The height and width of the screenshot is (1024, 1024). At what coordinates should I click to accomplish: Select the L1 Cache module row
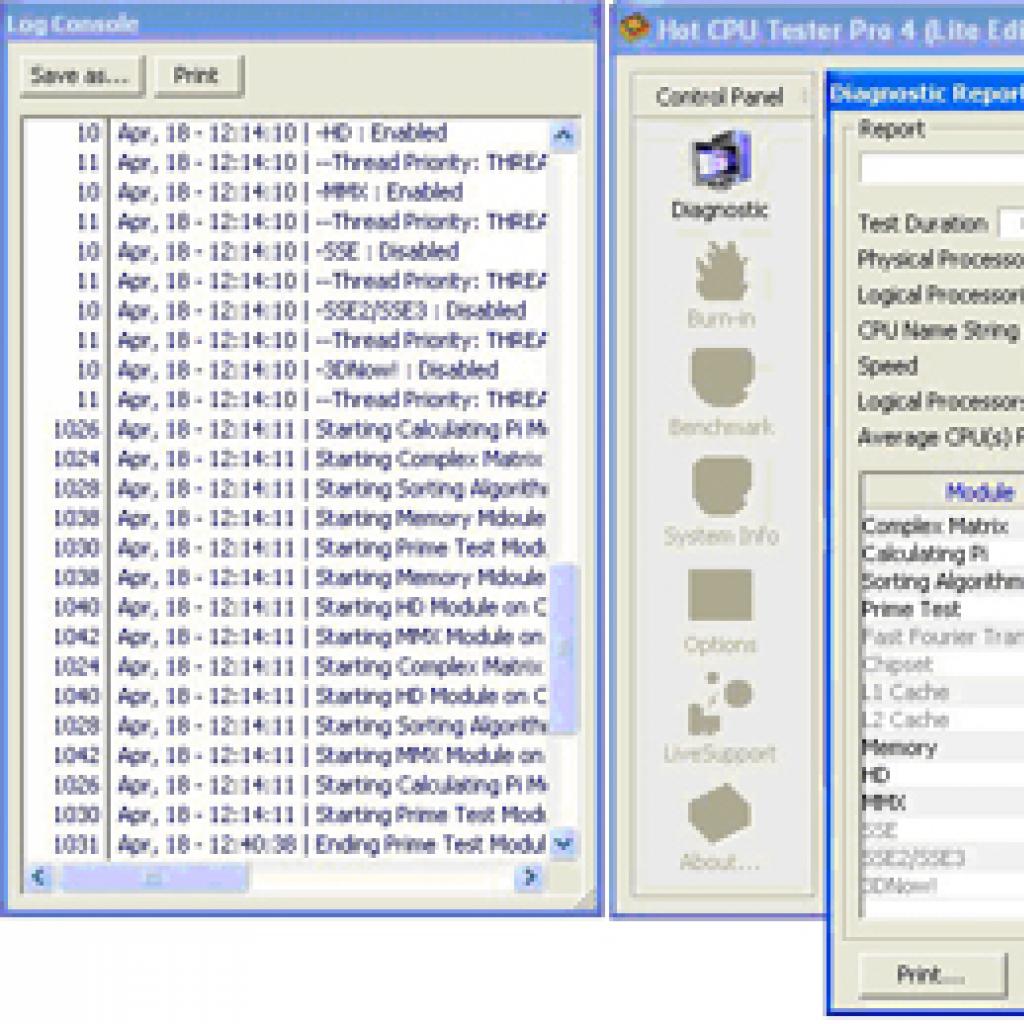[x=943, y=692]
